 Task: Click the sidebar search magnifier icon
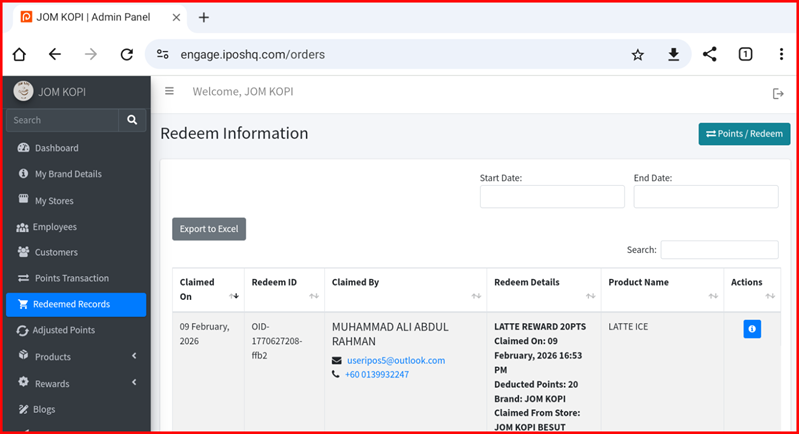tap(132, 120)
